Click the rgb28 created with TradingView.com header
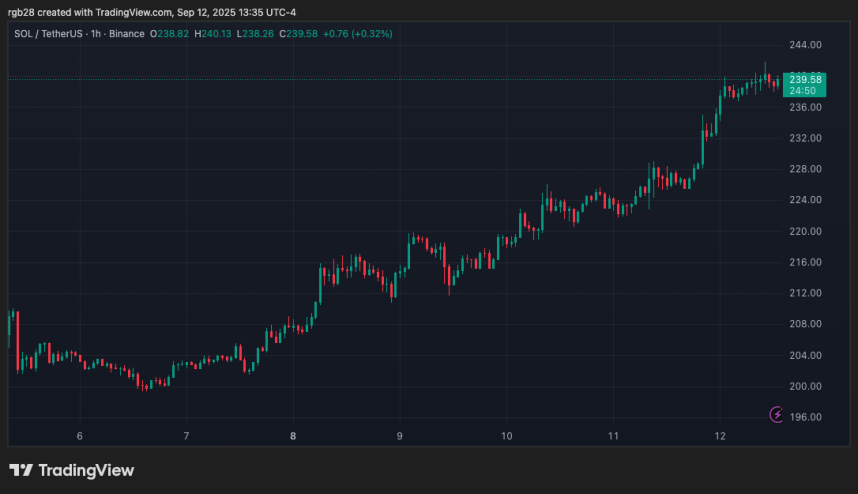This screenshot has width=858, height=494. (150, 11)
